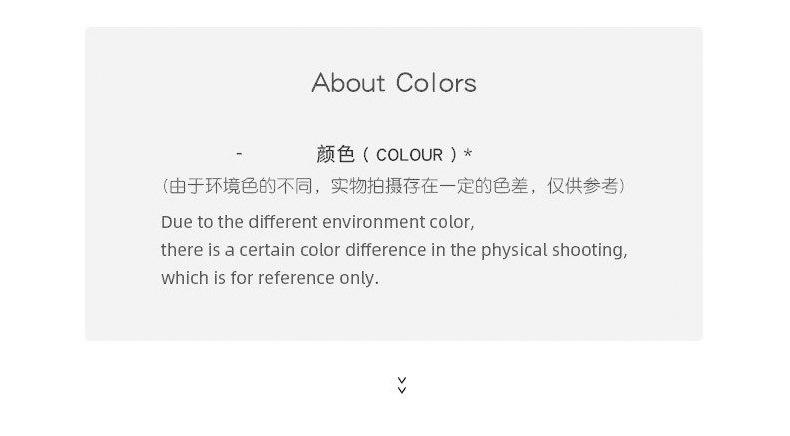The height and width of the screenshot is (436, 790).
Task: Select the Chinese note line beginning 由于环境色
Action: [393, 186]
